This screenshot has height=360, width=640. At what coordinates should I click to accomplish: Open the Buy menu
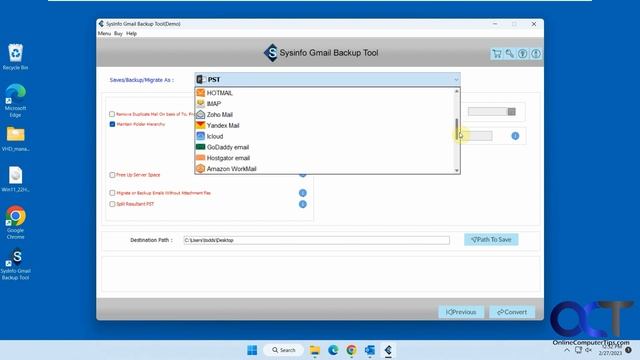tap(118, 33)
